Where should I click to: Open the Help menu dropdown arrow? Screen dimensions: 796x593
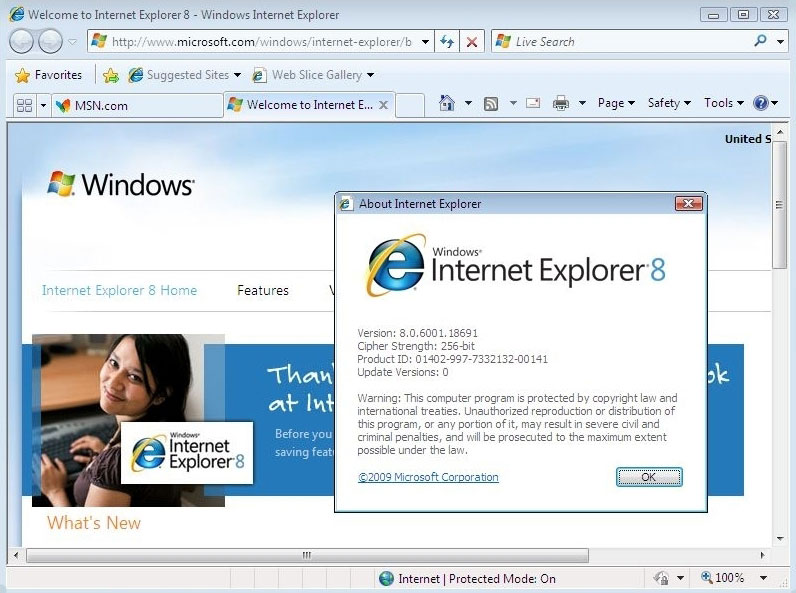[x=775, y=103]
